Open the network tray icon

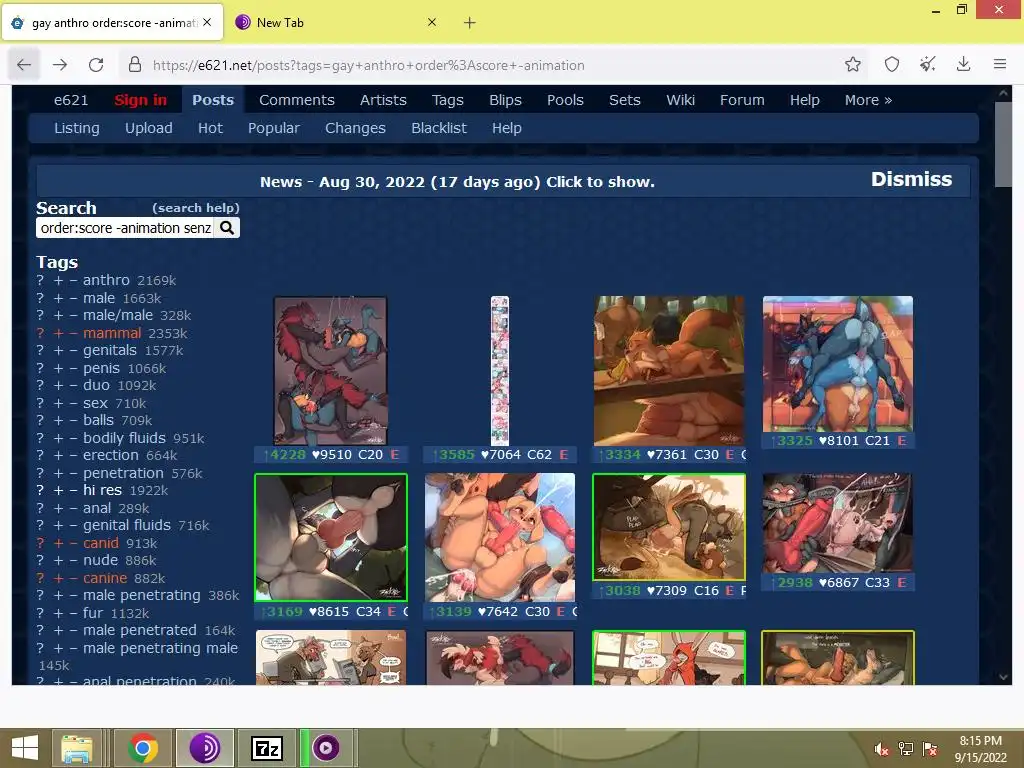(x=906, y=749)
